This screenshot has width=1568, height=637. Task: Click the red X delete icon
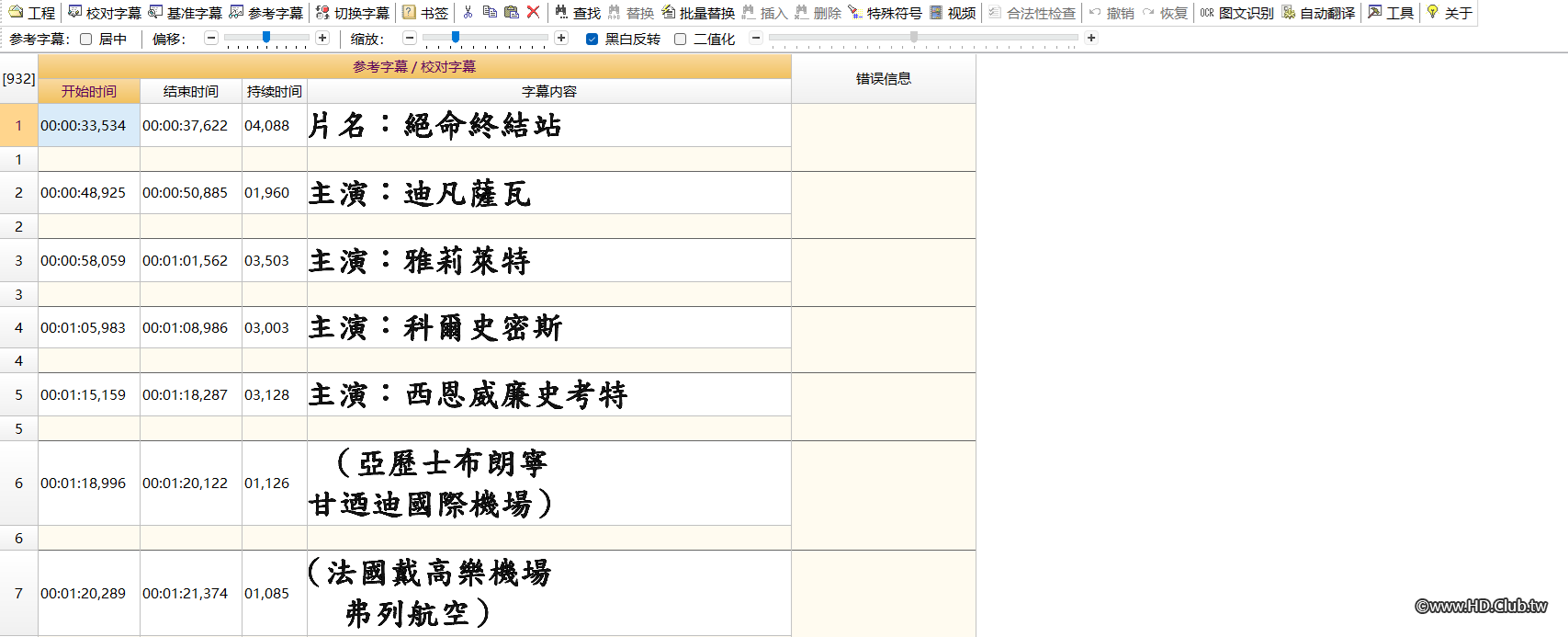click(x=533, y=13)
